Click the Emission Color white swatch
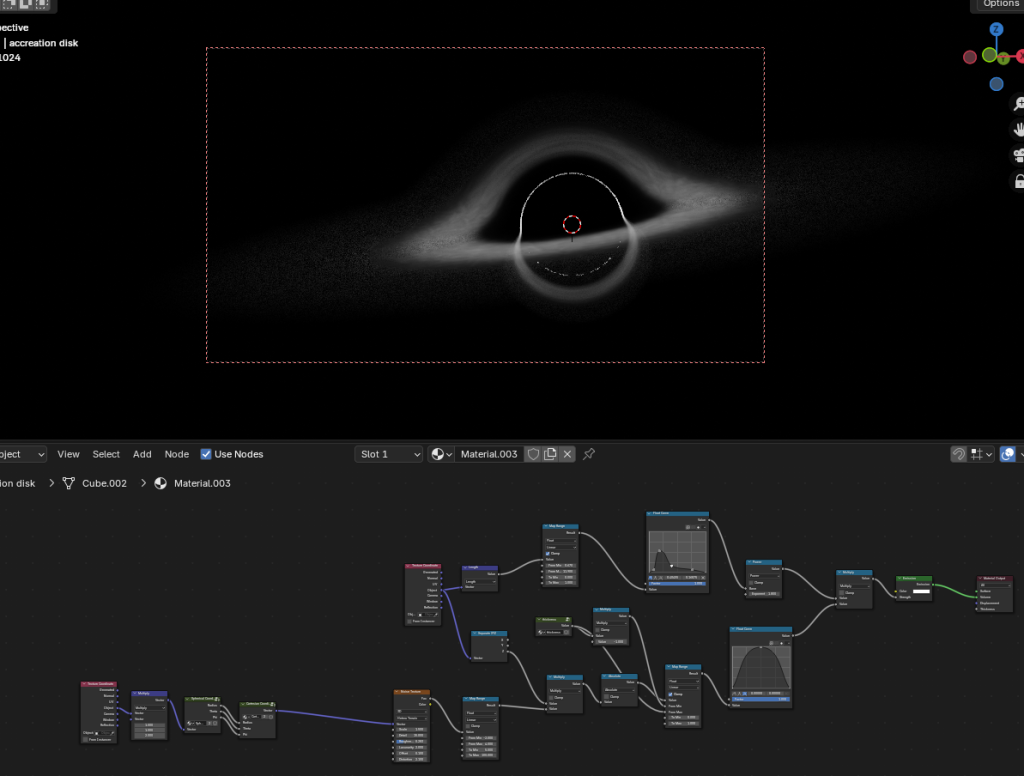1024x776 pixels. point(921,591)
